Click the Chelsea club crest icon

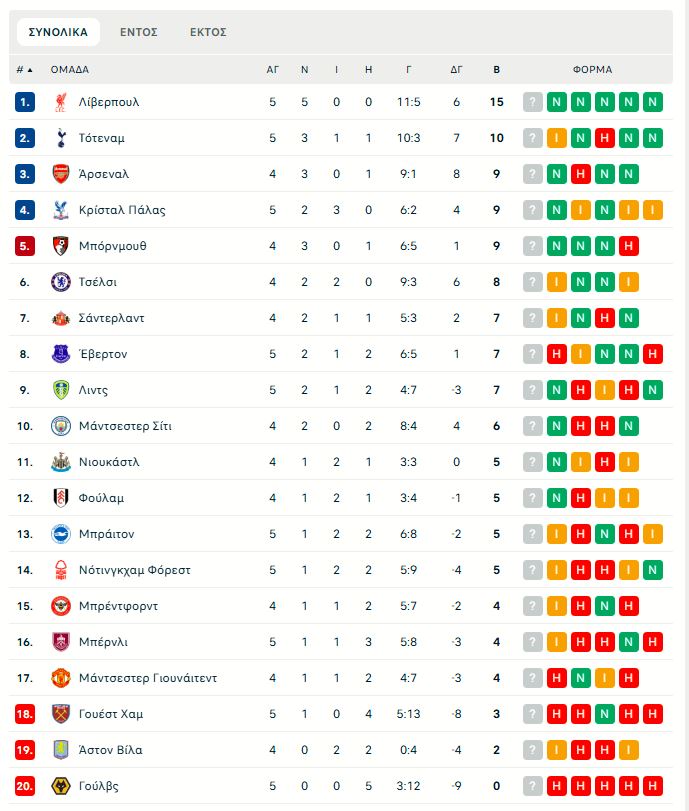coord(61,282)
